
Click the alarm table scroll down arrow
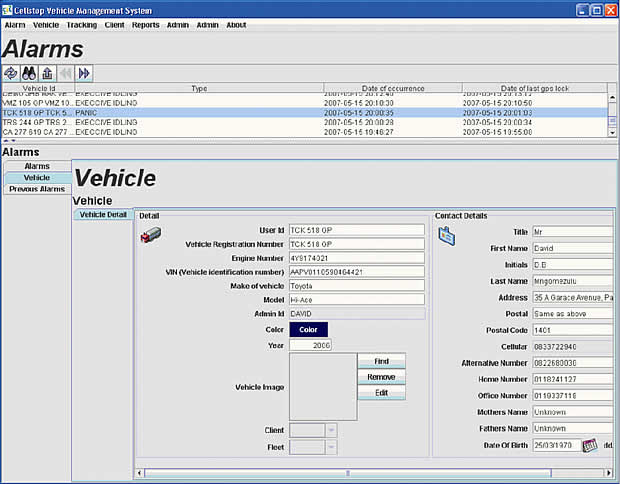click(x=612, y=133)
